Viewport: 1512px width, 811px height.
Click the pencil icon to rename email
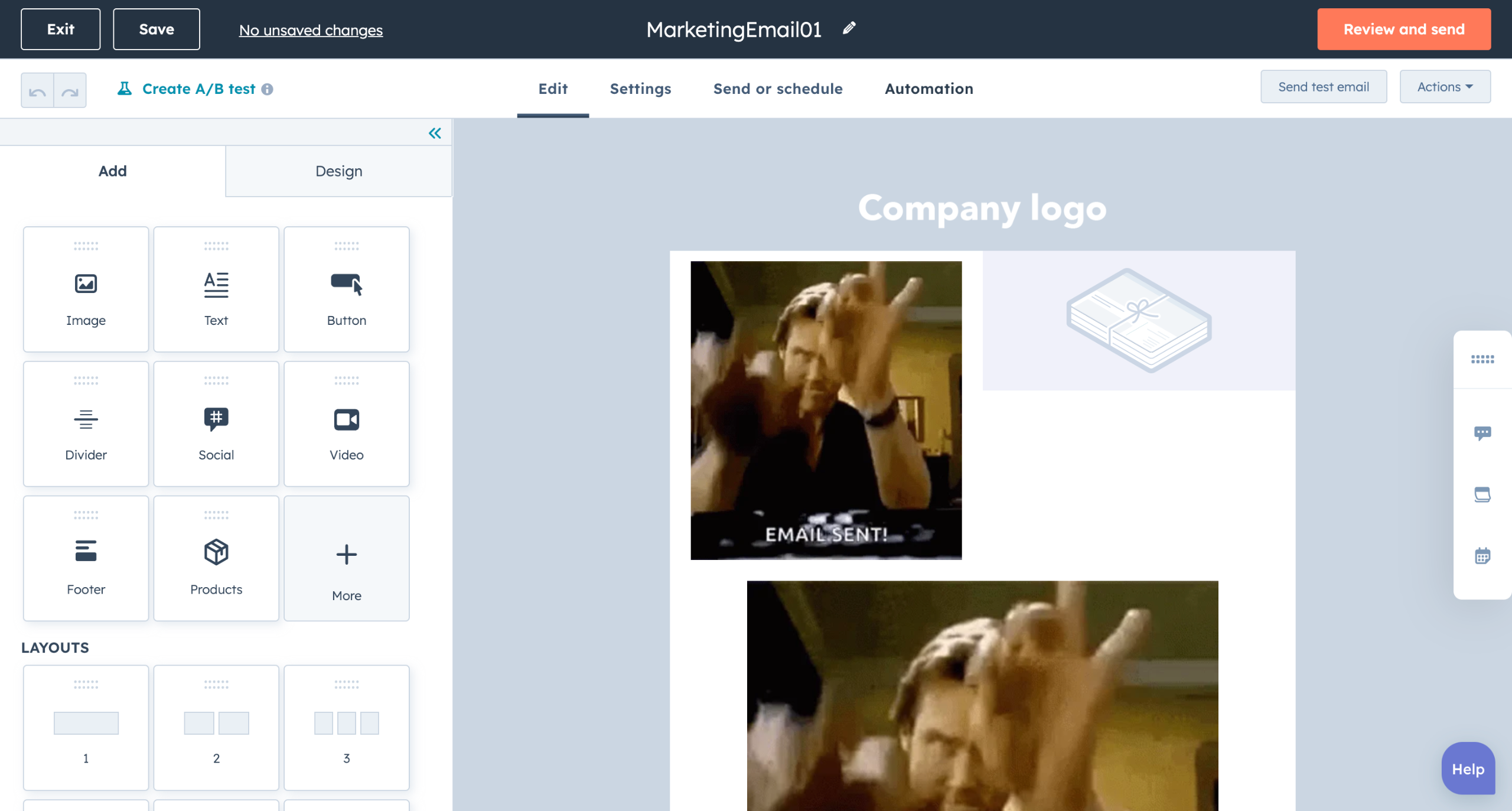(x=849, y=28)
